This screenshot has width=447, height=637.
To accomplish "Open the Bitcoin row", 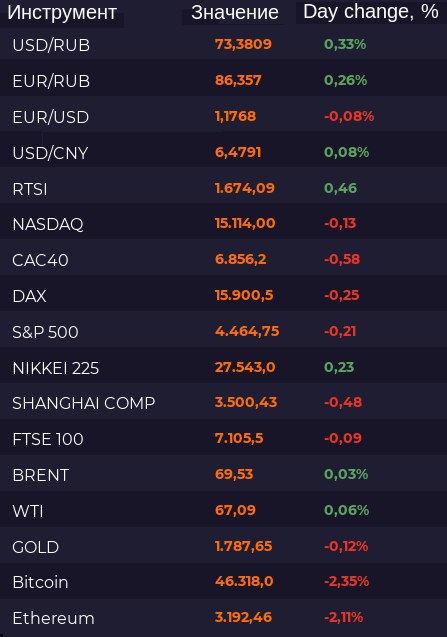I will pyautogui.click(x=224, y=581).
